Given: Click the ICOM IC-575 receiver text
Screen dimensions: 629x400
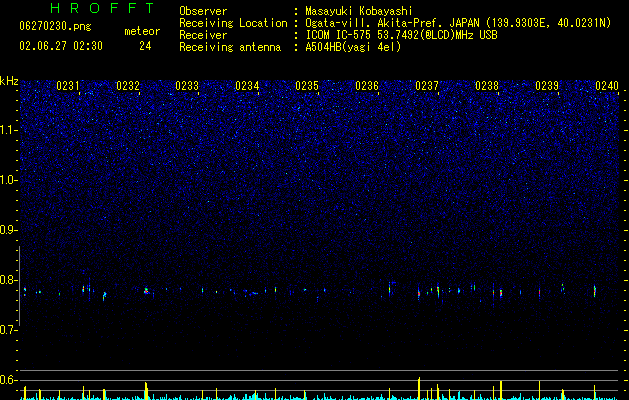Looking at the screenshot, I should (x=401, y=35).
